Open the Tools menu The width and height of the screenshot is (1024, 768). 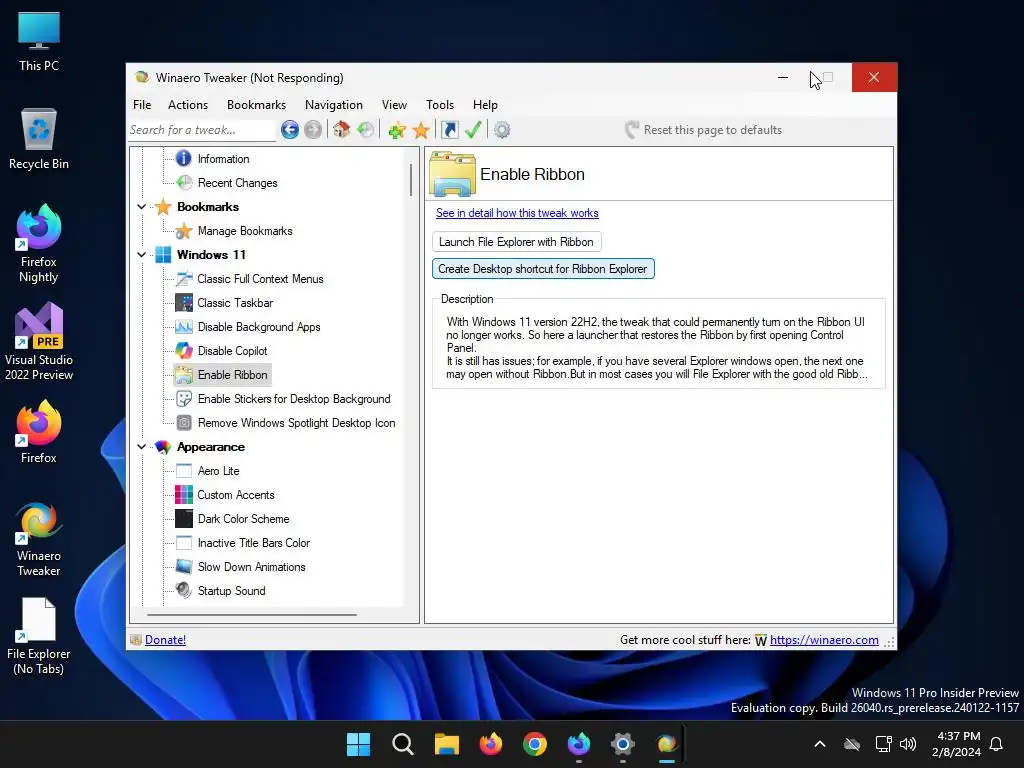(x=440, y=104)
